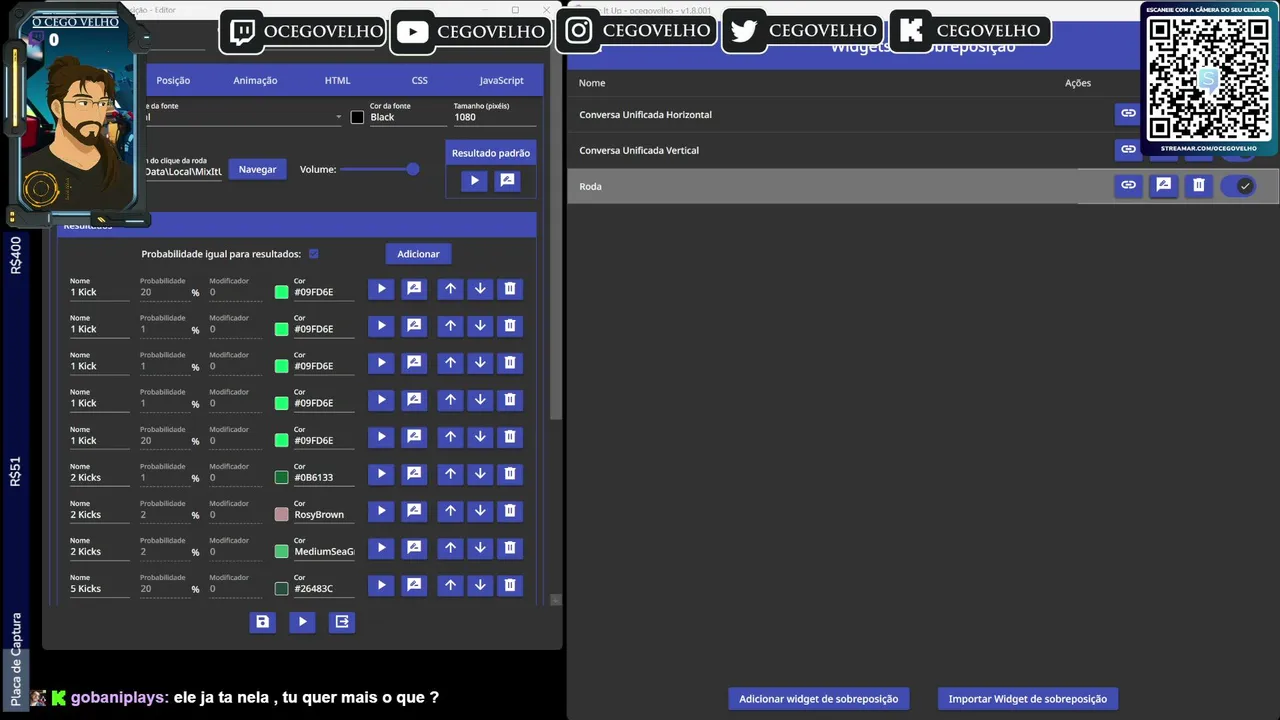Toggle the Roda widget enabled switch
The width and height of the screenshot is (1280, 720).
(x=1239, y=186)
